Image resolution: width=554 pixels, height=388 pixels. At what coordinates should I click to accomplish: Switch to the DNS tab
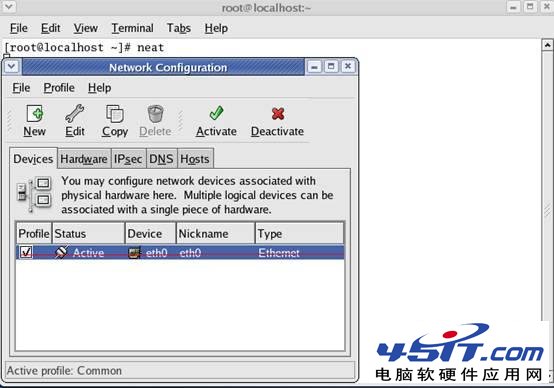(x=161, y=159)
